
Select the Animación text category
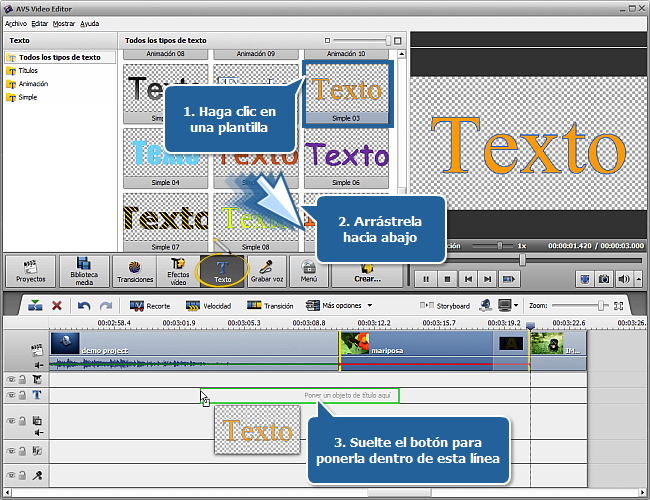[x=32, y=84]
